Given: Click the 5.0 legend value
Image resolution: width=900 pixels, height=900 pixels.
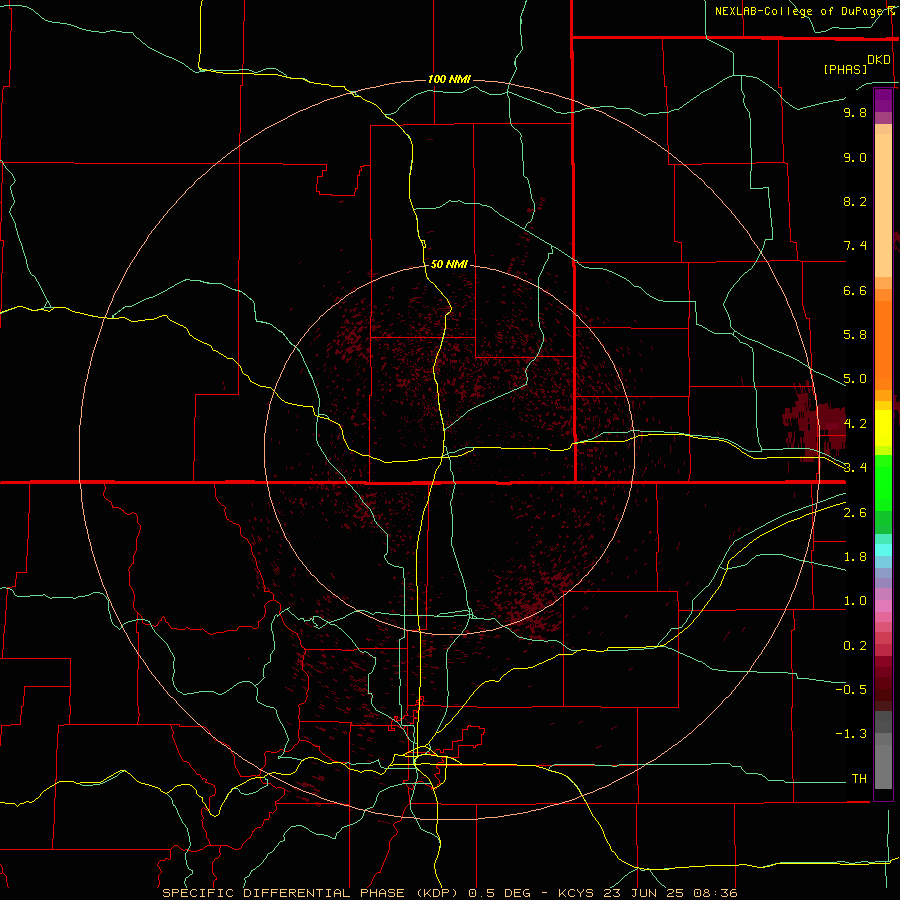Looking at the screenshot, I should (855, 379).
